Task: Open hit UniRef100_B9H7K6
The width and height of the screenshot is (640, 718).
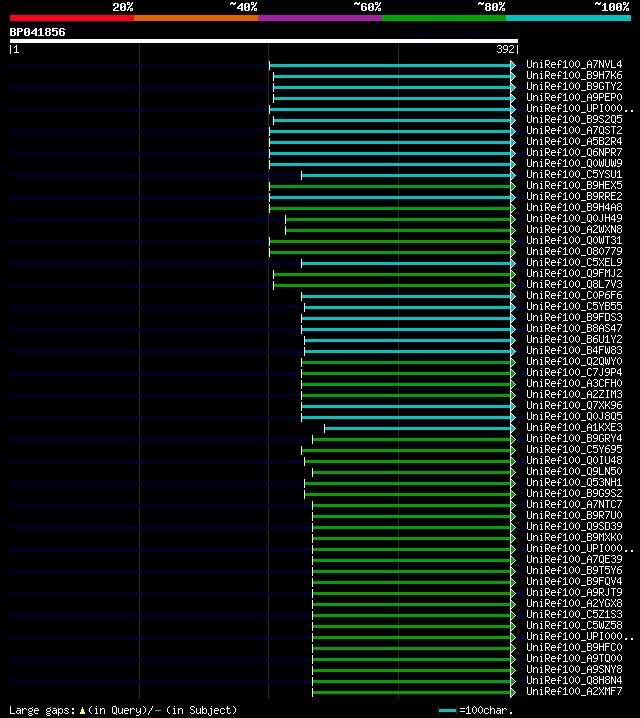Action: (x=574, y=76)
